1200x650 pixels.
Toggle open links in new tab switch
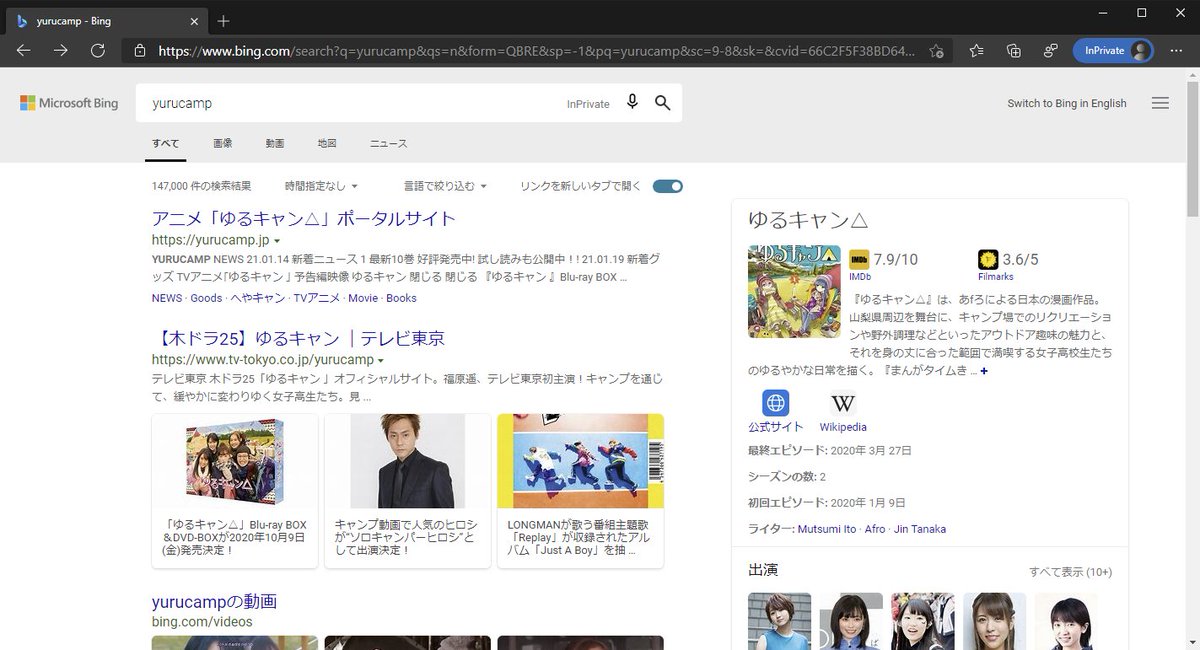[667, 186]
